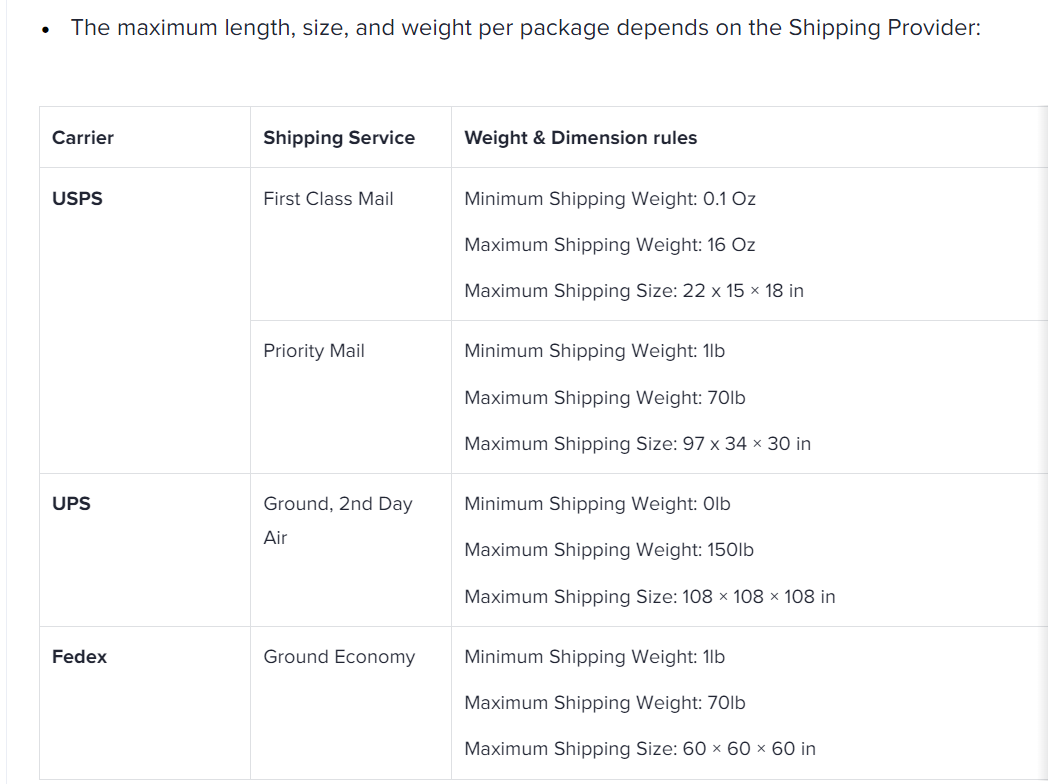Click Maximum Shipping Size 97 x 34 × 30 text

click(638, 444)
